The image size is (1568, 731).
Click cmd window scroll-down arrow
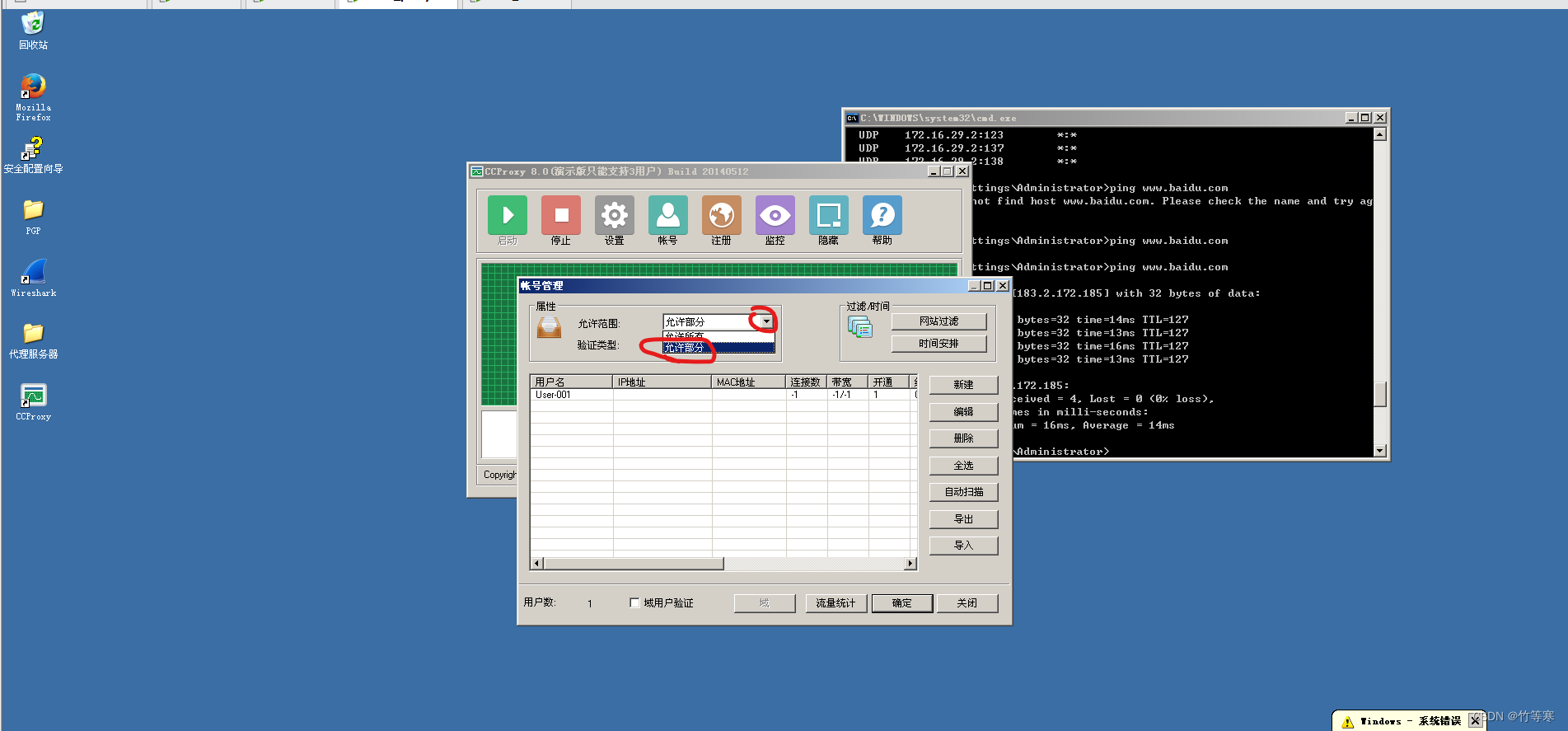1380,451
